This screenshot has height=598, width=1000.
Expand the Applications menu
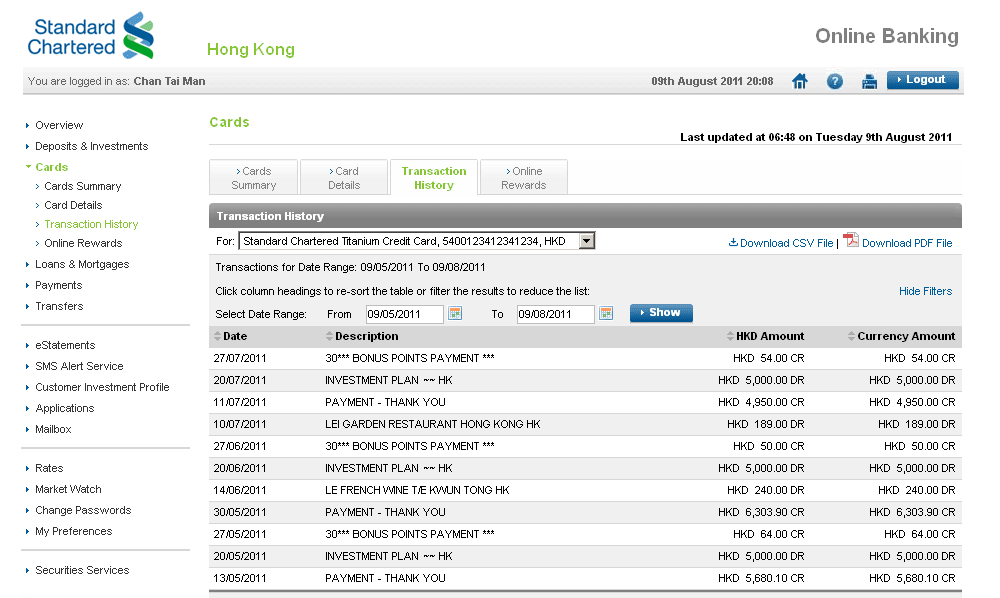[x=64, y=408]
